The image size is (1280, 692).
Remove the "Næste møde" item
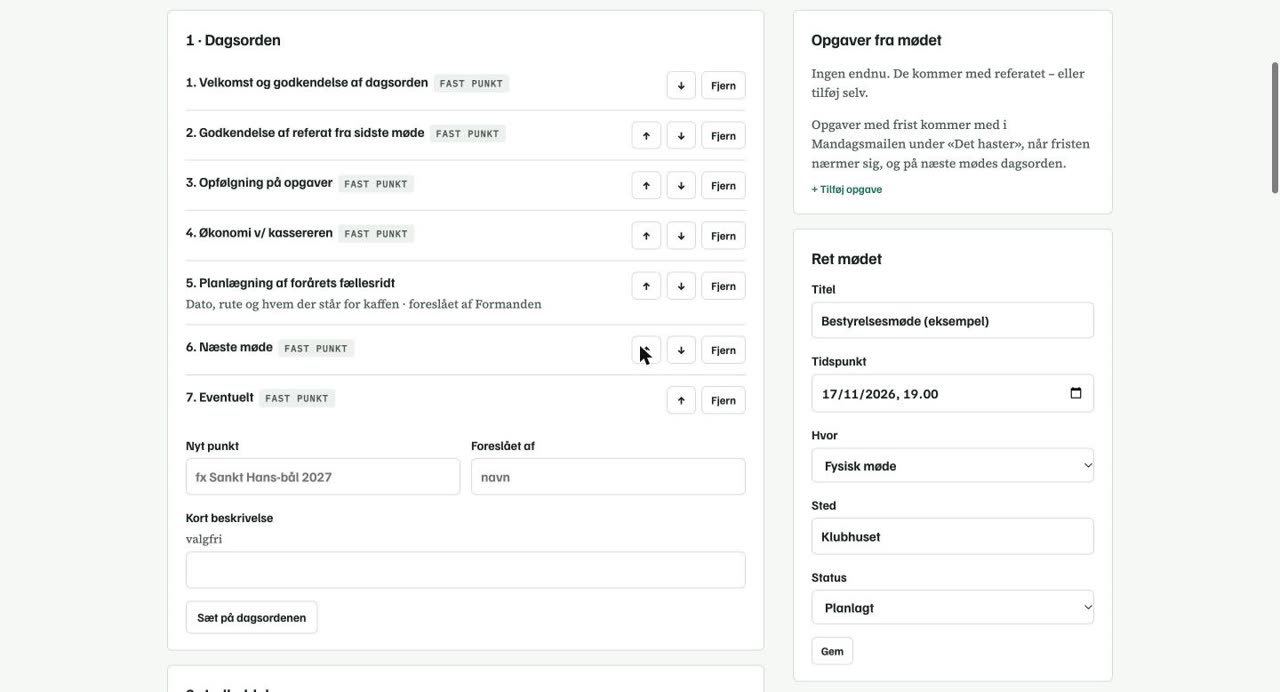coord(723,350)
